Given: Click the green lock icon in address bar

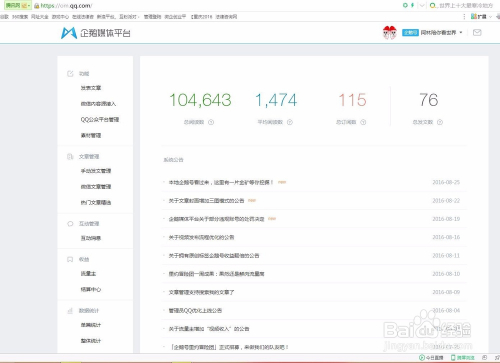Looking at the screenshot, I should [x=37, y=6].
